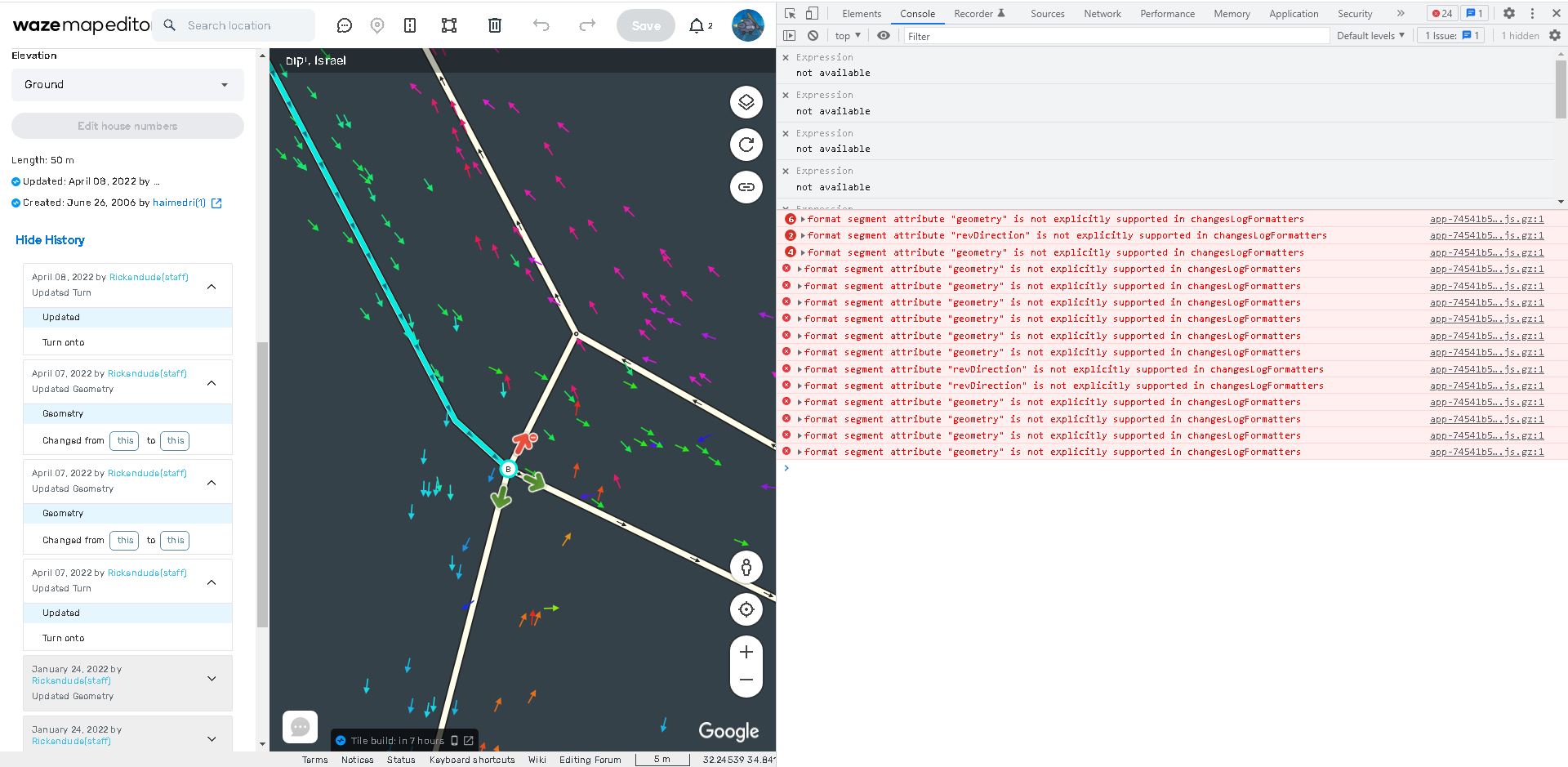Click the console Filter input field
This screenshot has width=1568, height=767.
pos(1115,36)
